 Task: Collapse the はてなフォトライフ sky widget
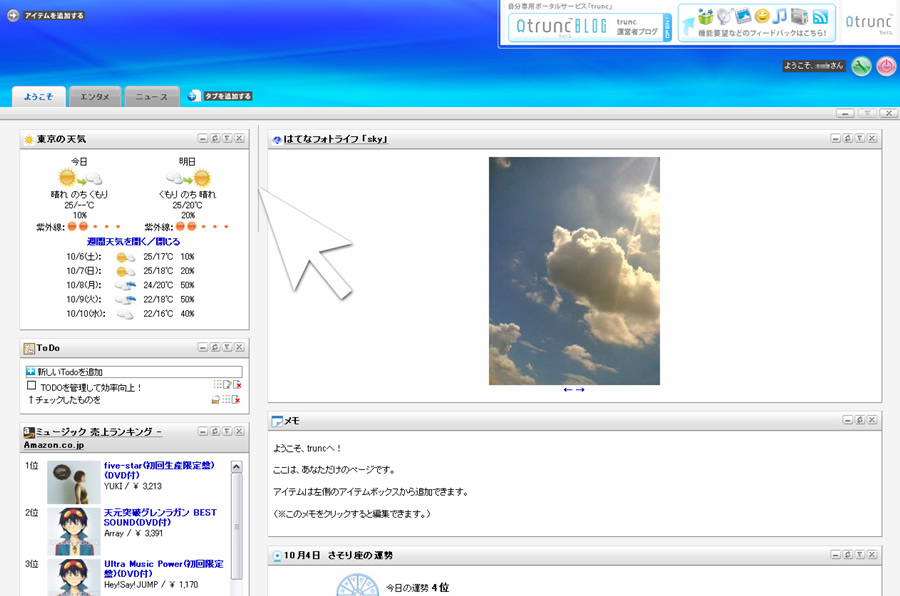836,138
